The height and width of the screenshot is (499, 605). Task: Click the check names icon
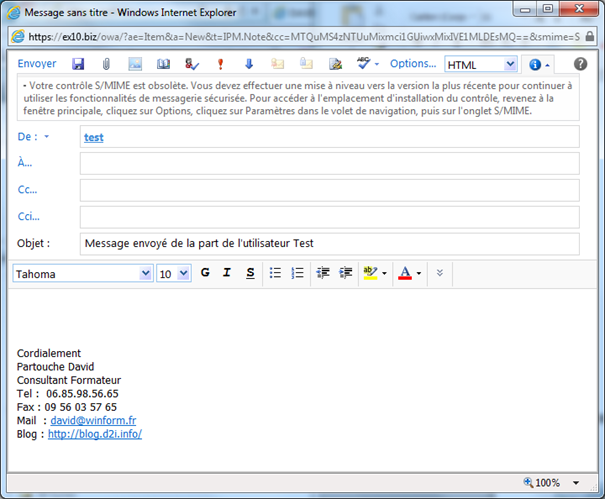[x=192, y=64]
